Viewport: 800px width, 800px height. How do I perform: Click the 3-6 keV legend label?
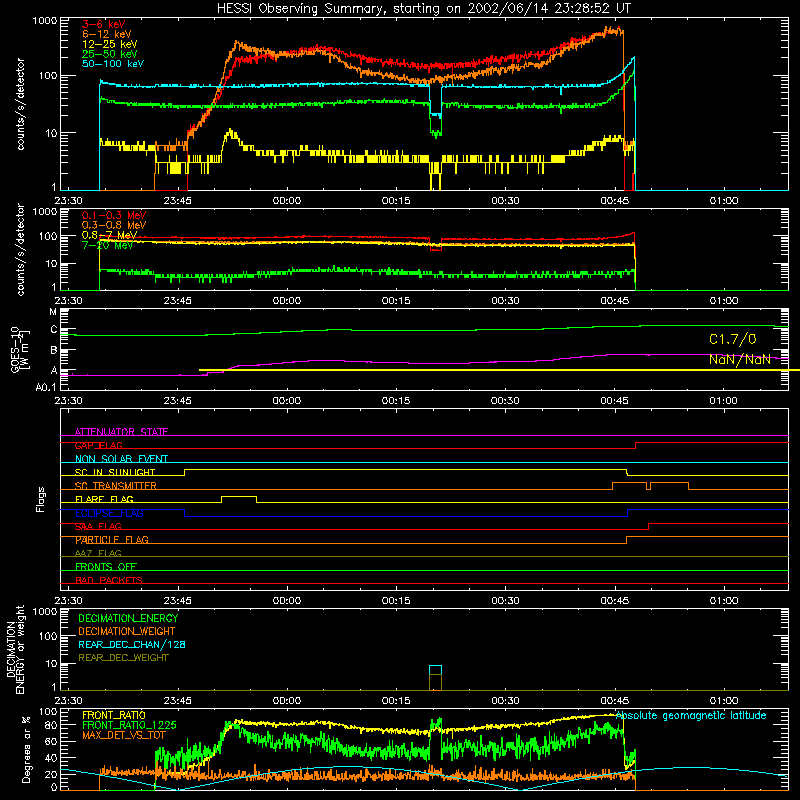click(104, 24)
